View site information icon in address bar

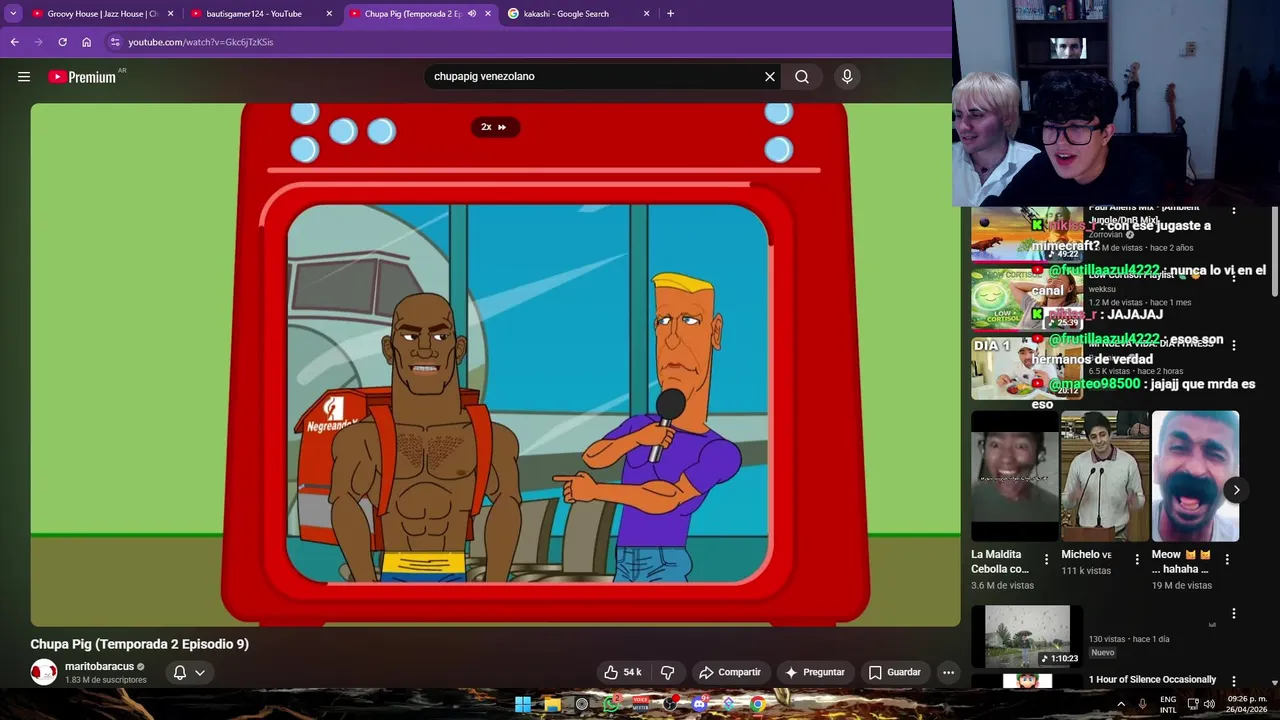(x=115, y=42)
